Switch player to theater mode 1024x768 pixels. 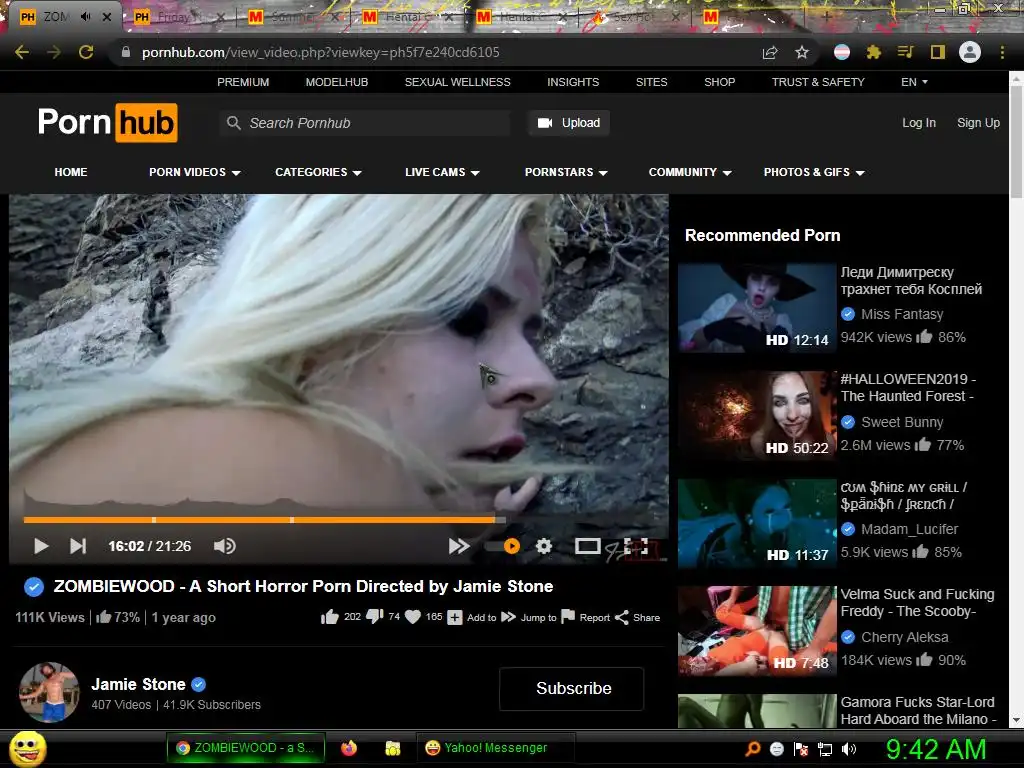click(587, 546)
